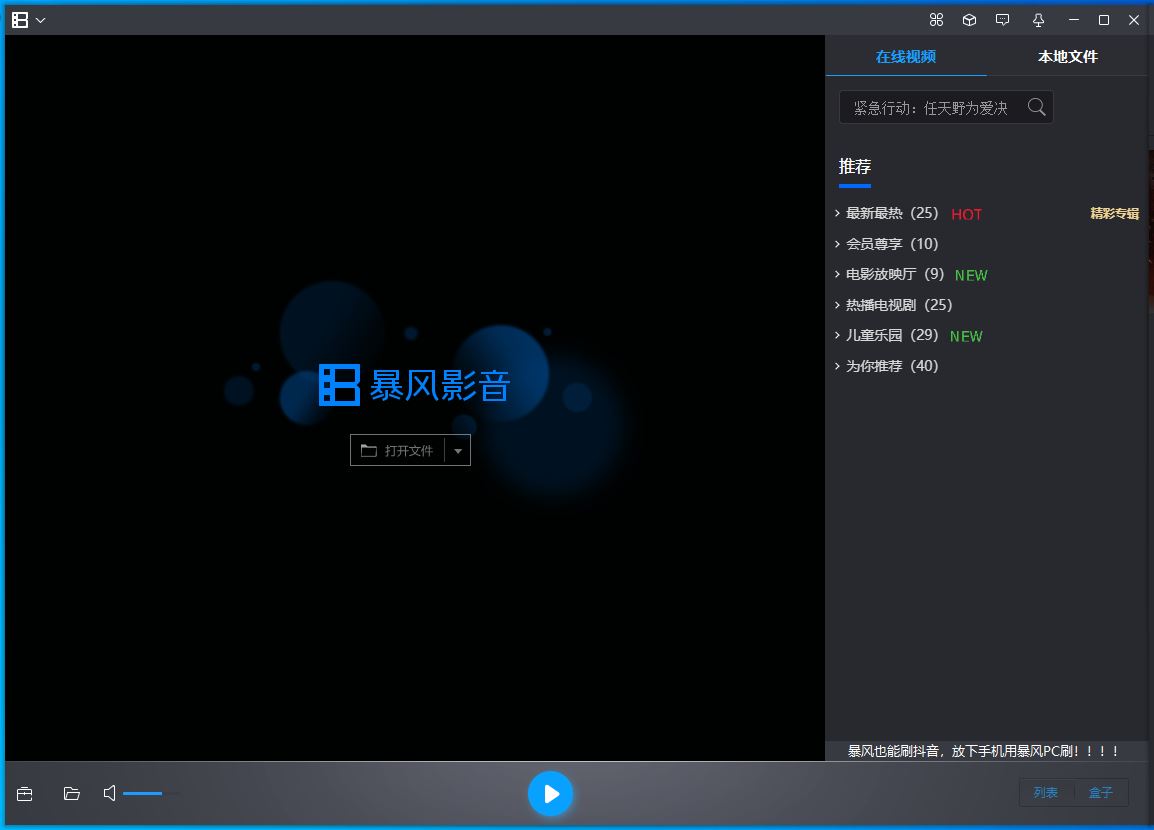Image resolution: width=1154 pixels, height=830 pixels.
Task: Toggle the 盒子 view mode
Action: 1101,792
